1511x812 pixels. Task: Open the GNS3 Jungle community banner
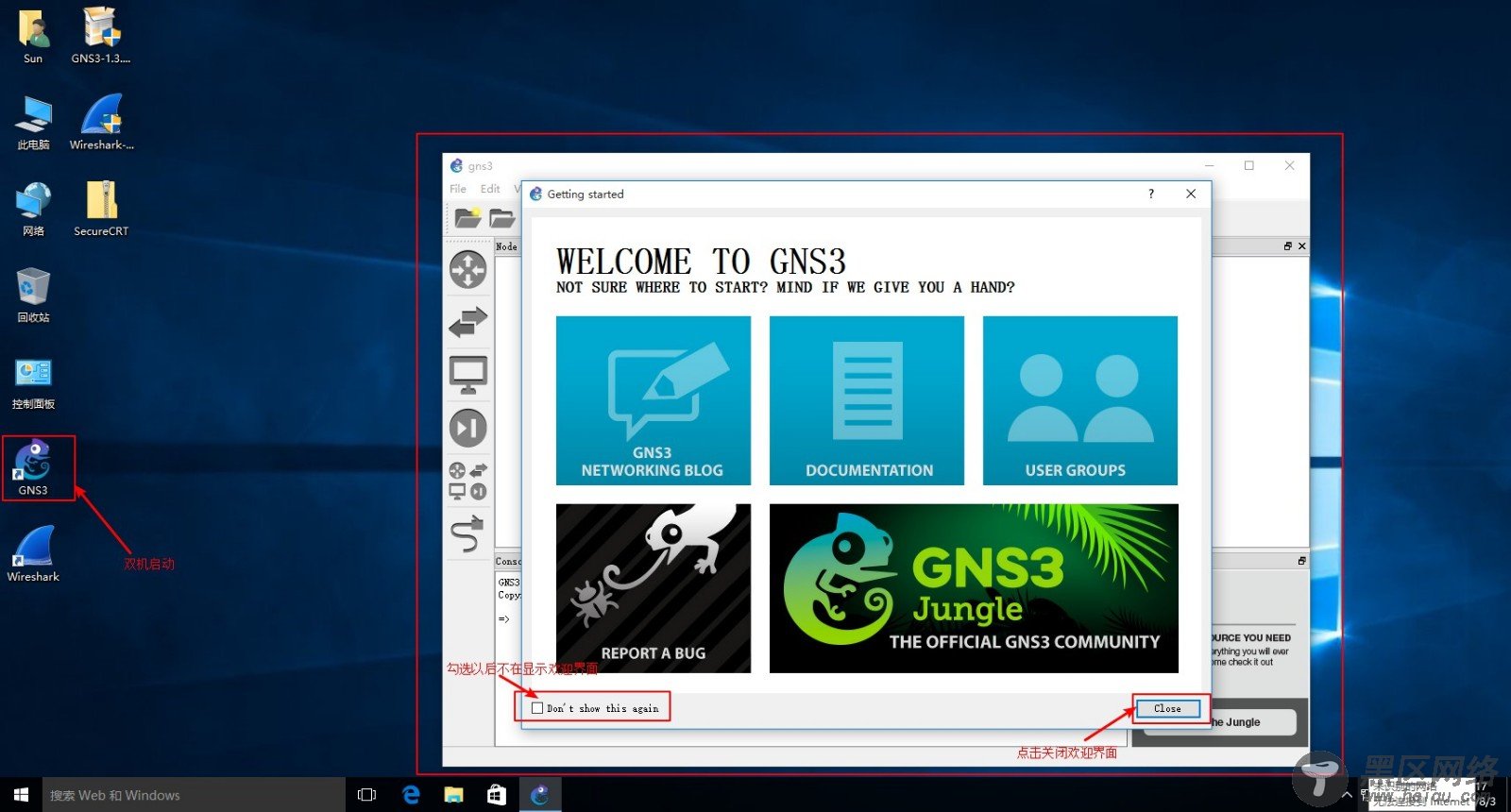[x=974, y=588]
